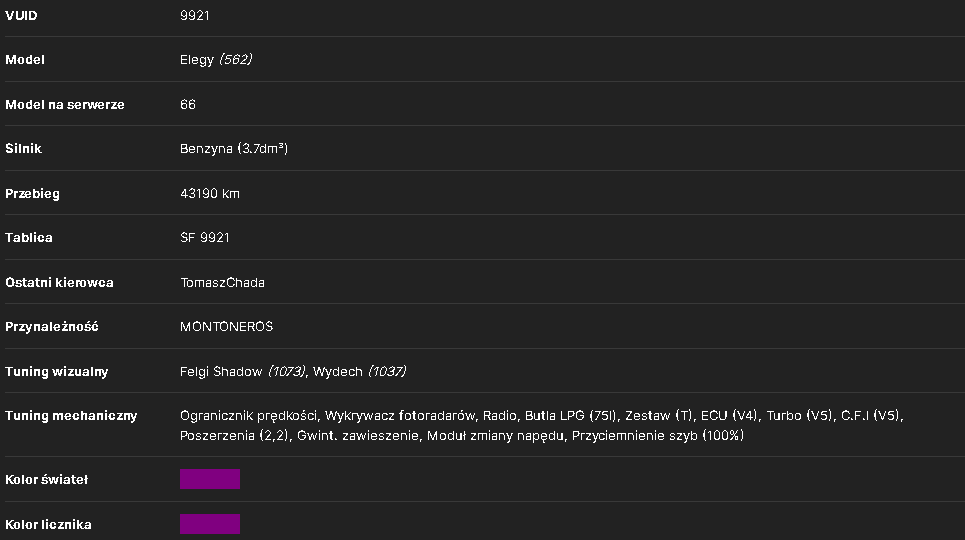Click the Wykrywacz fotoradarów tuning item

click(x=400, y=416)
